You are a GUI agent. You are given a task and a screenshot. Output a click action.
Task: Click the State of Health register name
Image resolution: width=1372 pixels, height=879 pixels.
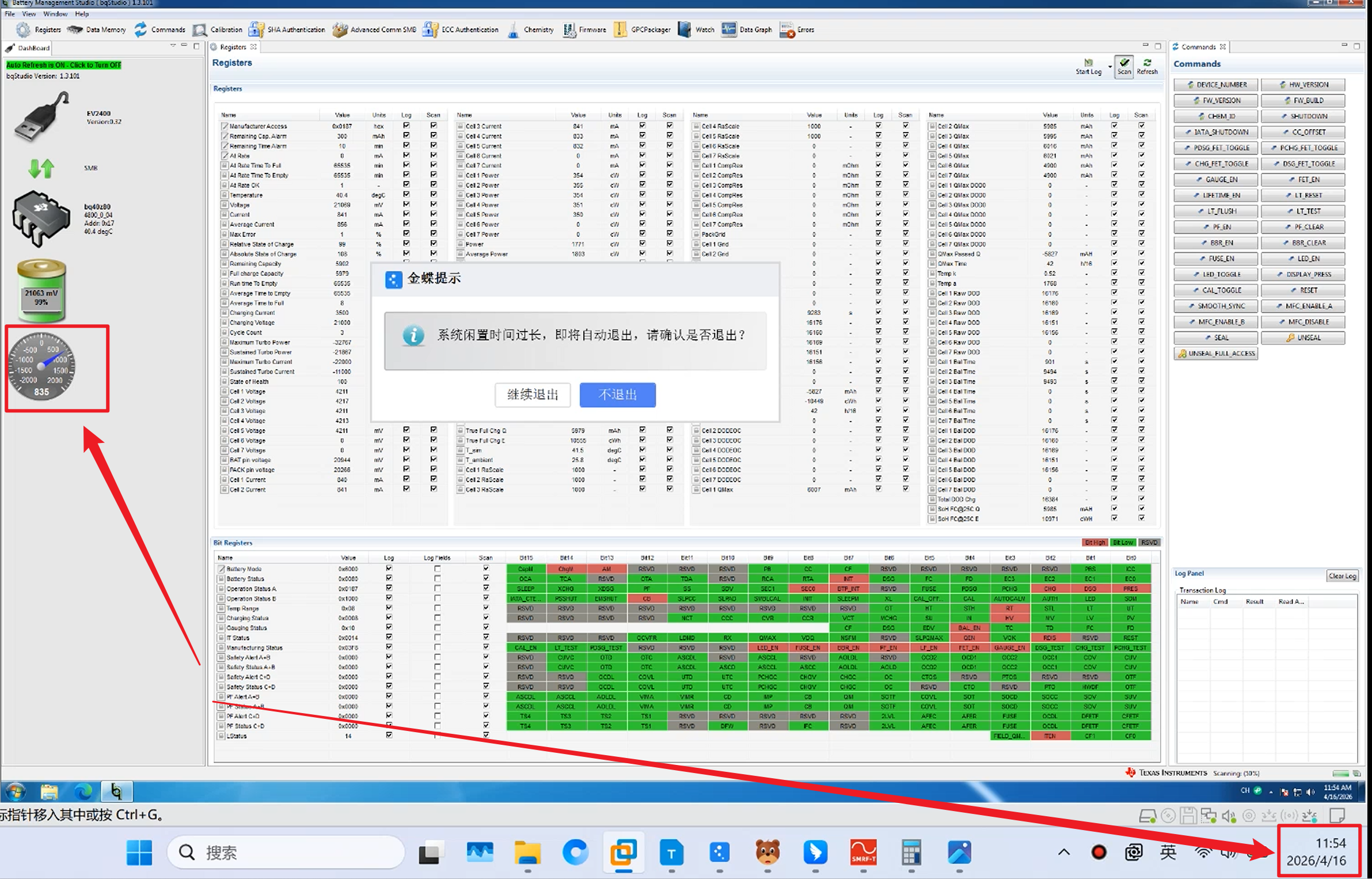pyautogui.click(x=249, y=381)
